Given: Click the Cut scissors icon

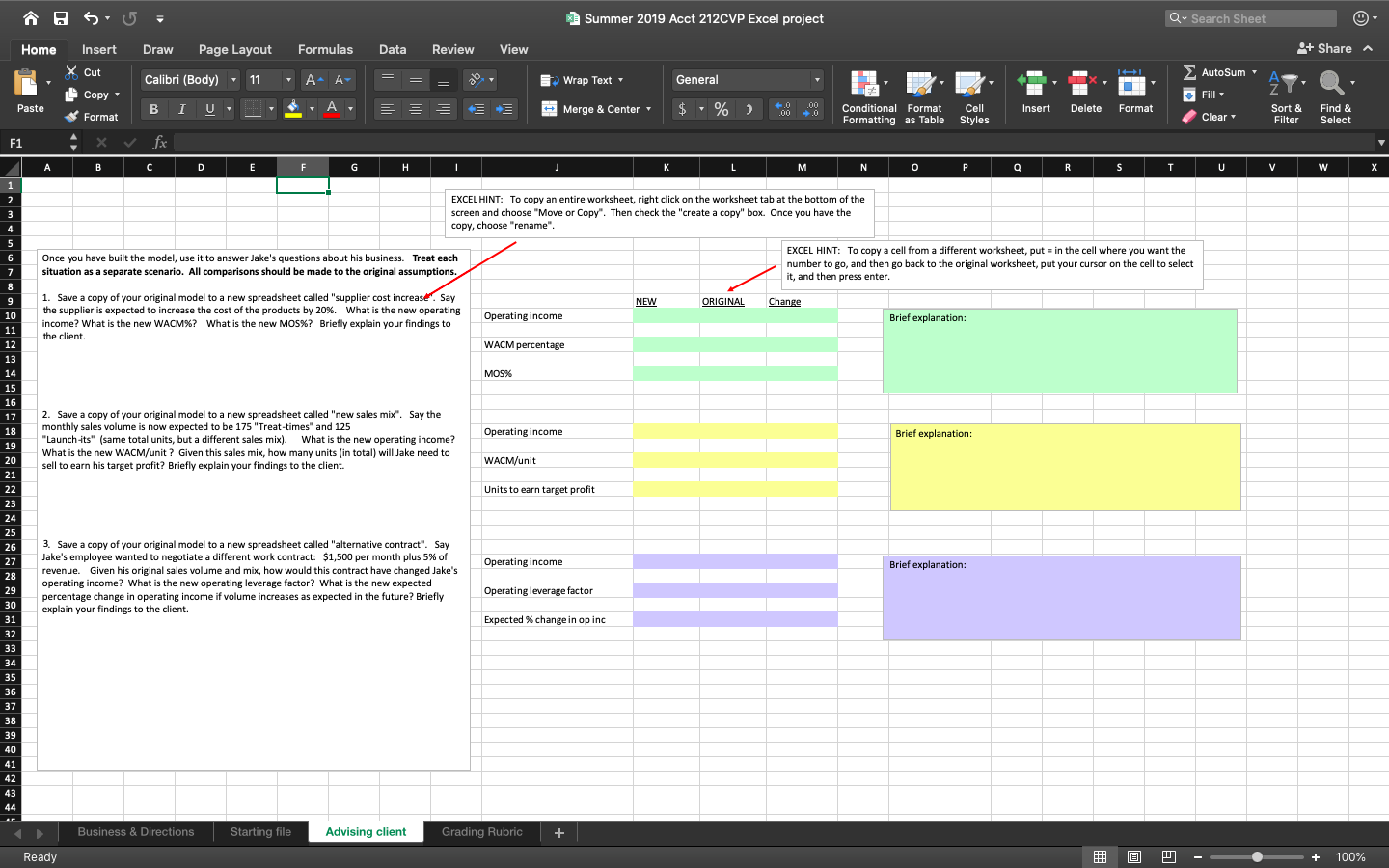Looking at the screenshot, I should 71,72.
